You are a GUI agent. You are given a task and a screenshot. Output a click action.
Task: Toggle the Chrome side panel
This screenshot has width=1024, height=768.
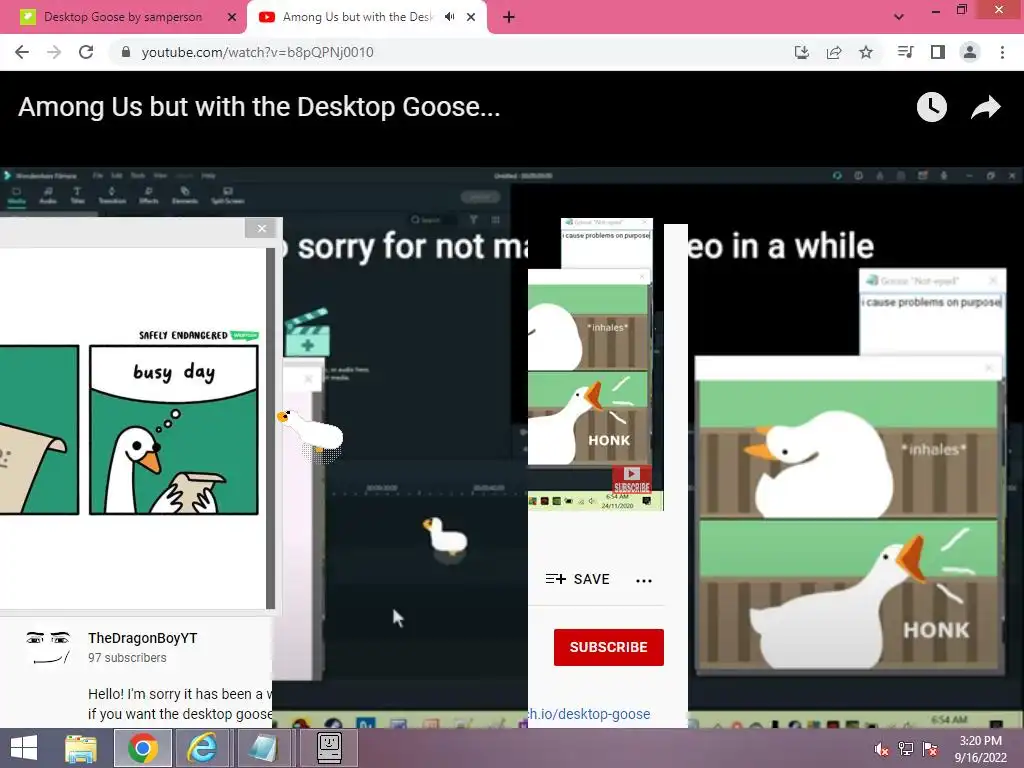click(938, 52)
